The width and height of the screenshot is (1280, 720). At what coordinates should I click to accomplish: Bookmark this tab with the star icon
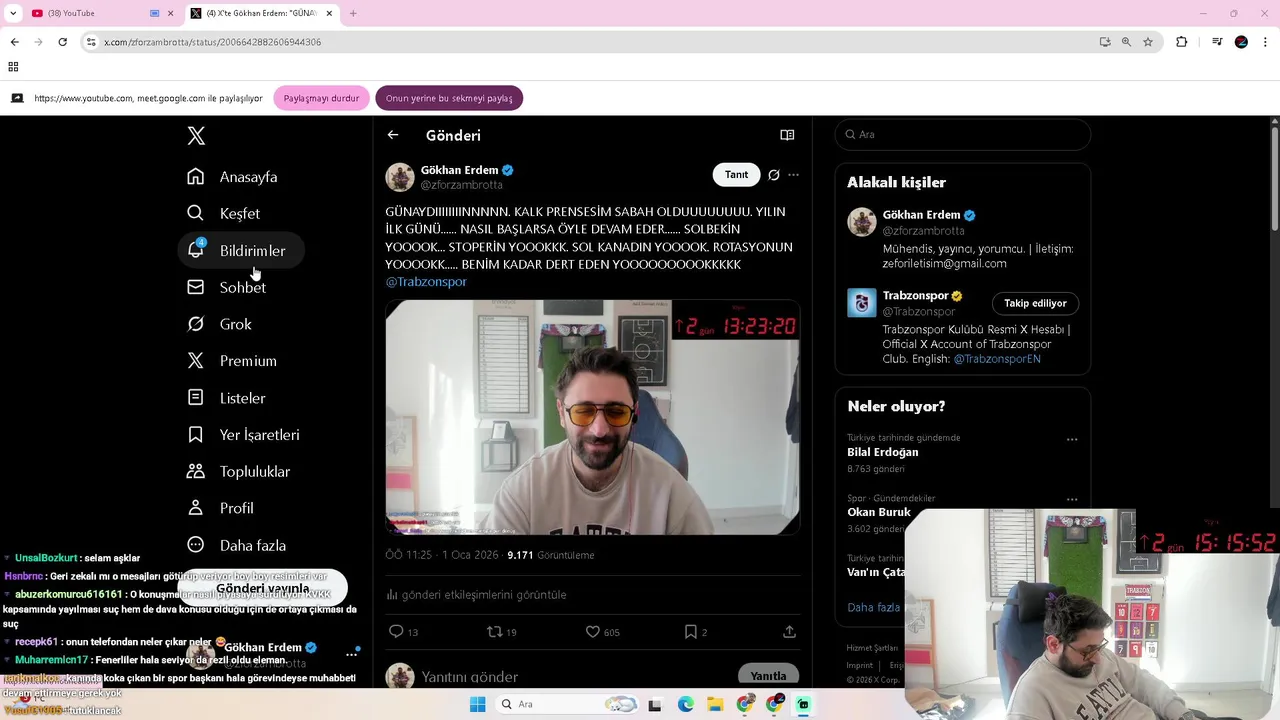[1148, 42]
